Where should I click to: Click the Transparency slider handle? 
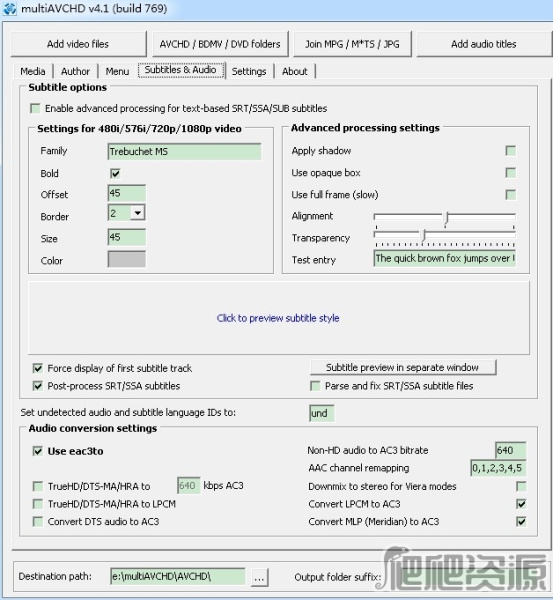(x=423, y=235)
